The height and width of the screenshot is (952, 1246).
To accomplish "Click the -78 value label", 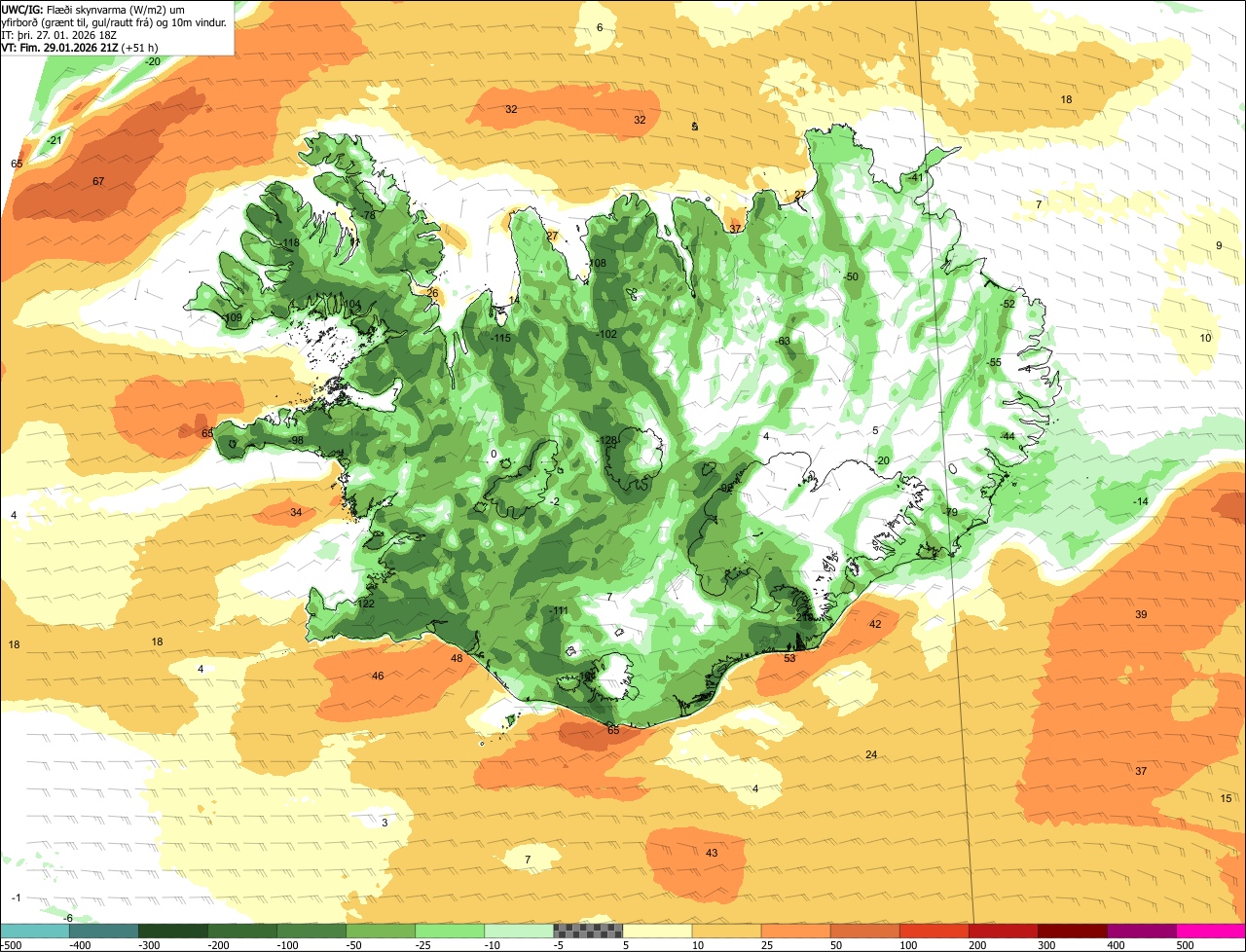I will 367,216.
